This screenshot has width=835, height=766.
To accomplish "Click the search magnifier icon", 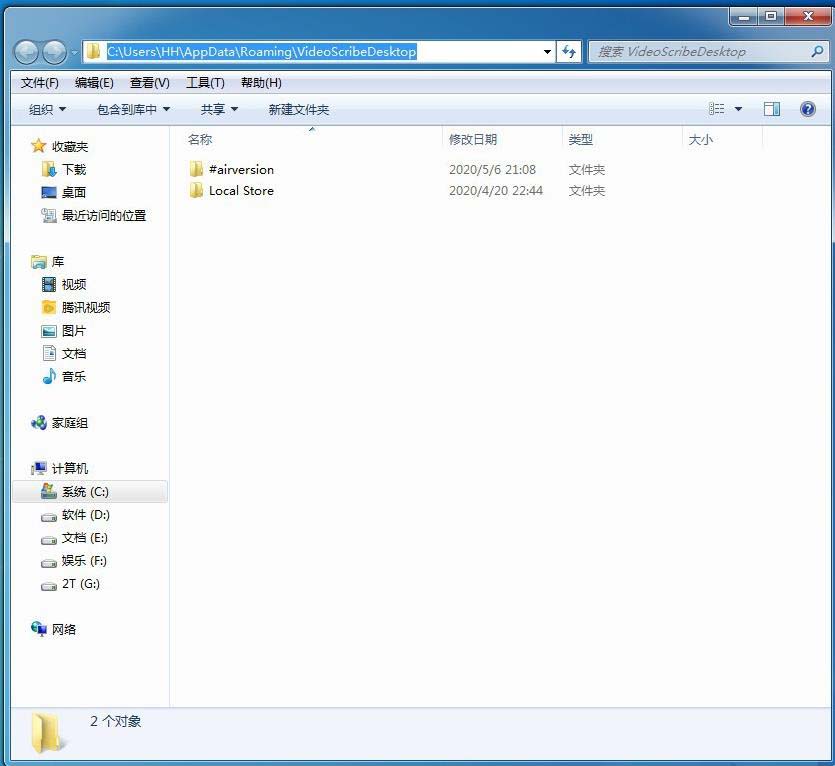I will pyautogui.click(x=817, y=52).
